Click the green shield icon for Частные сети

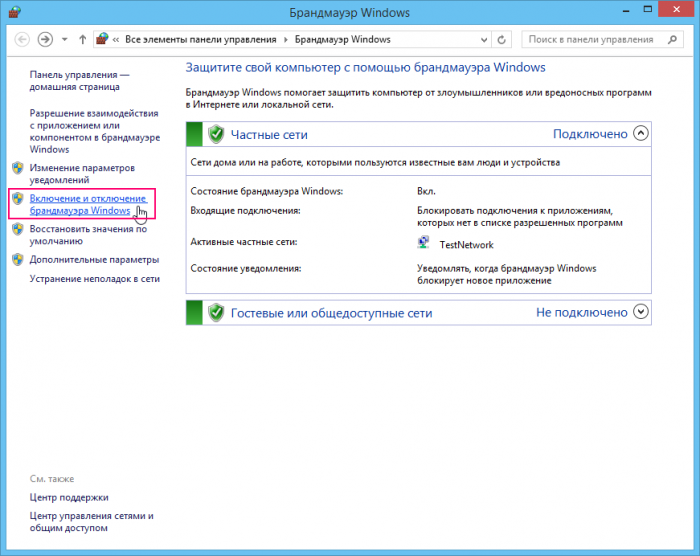216,134
